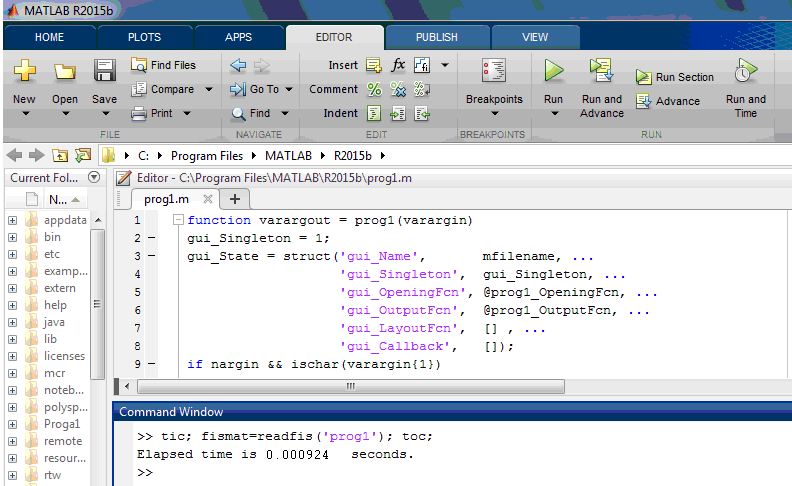Screen dimensions: 792x486
Task: Switch to the PLOTS ribbon tab
Action: coord(144,37)
